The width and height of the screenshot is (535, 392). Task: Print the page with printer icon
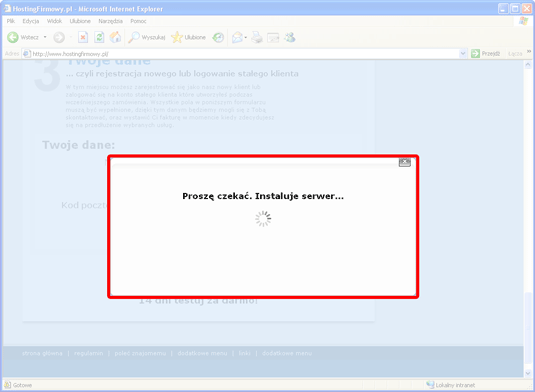tap(257, 37)
